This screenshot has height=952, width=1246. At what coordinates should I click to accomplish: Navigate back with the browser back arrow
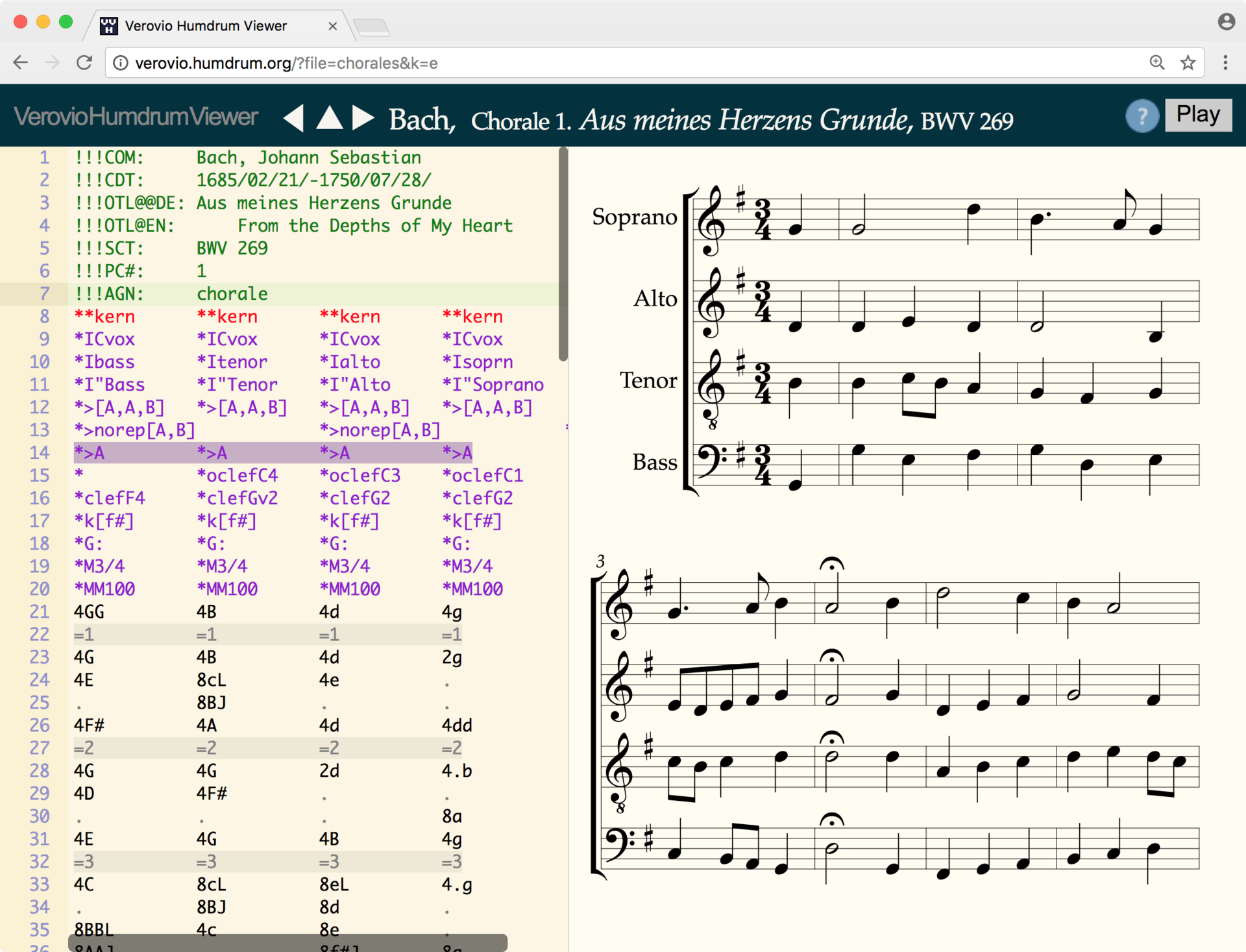pyautogui.click(x=21, y=63)
